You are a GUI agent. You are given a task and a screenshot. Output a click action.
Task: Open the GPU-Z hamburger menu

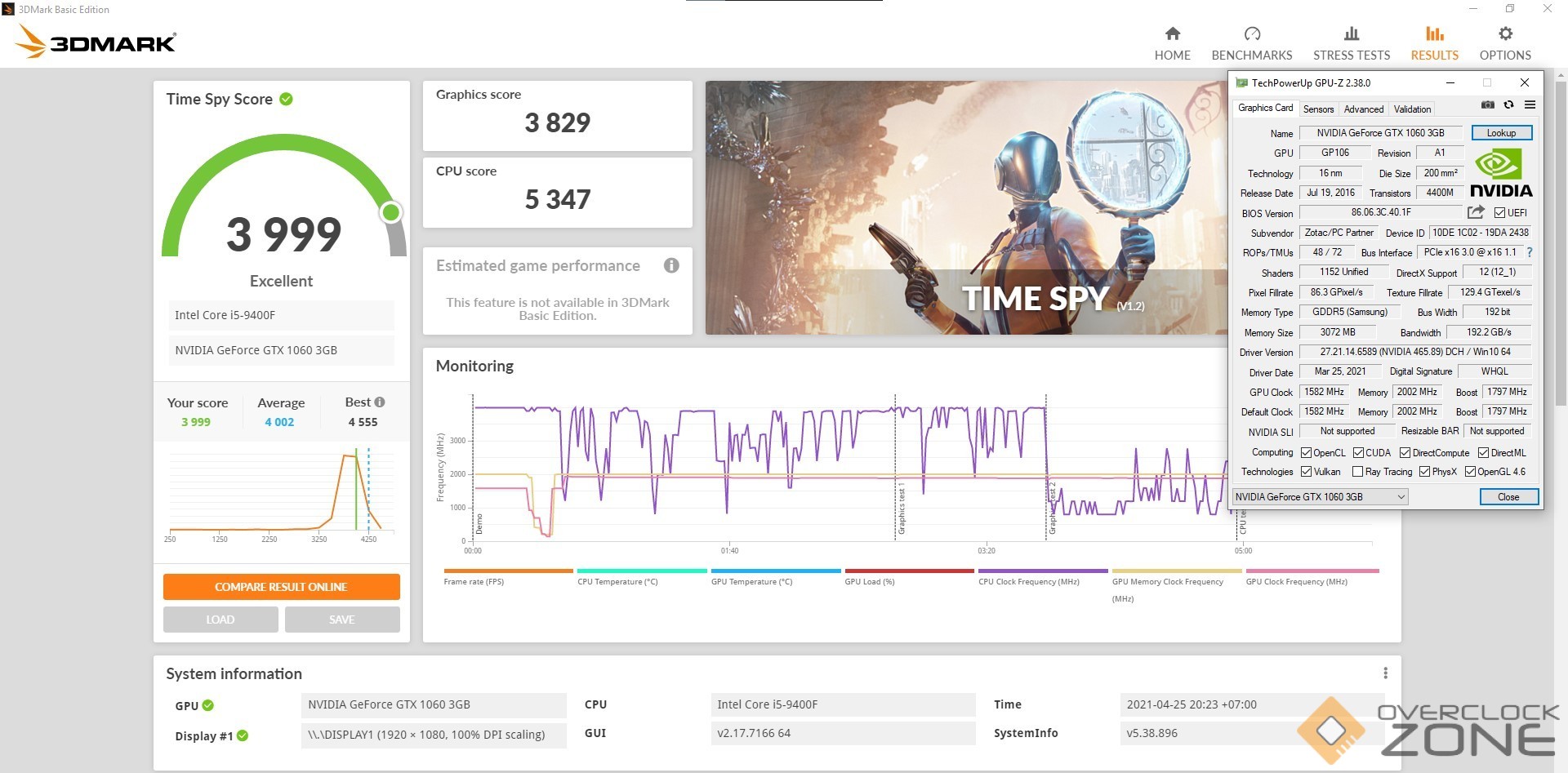1530,105
